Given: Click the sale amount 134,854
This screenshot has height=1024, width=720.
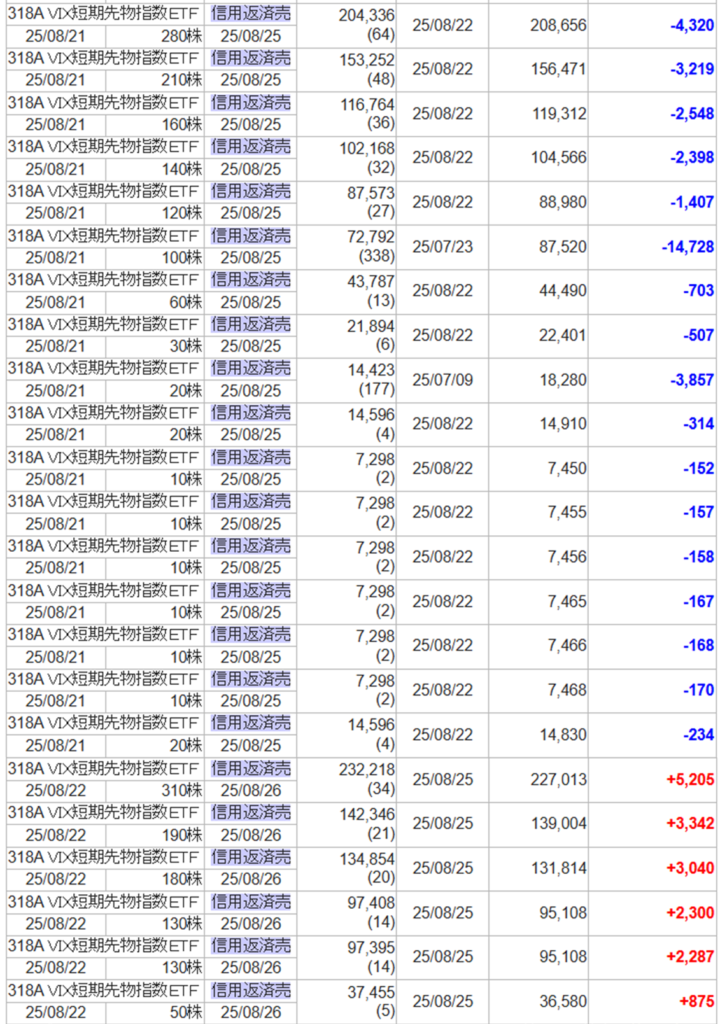Looking at the screenshot, I should tap(367, 858).
